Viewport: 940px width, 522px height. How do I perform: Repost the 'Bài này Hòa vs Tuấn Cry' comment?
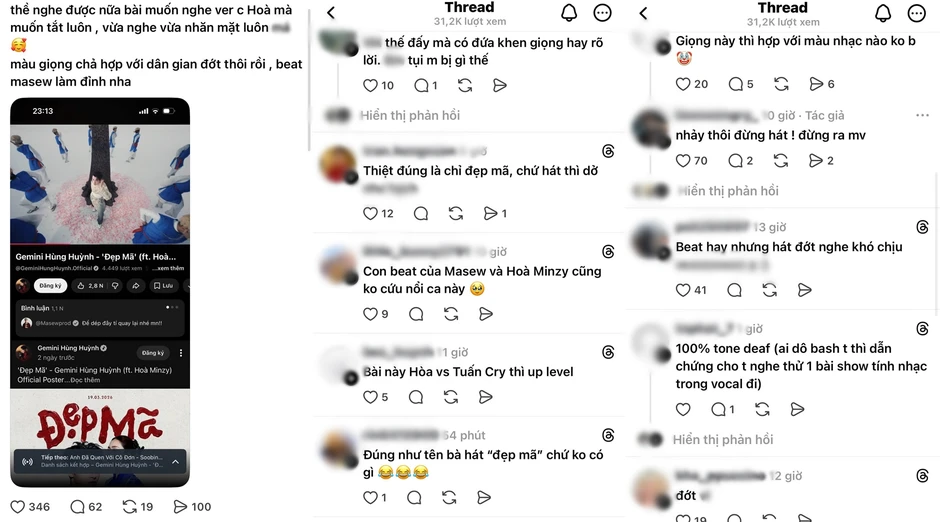pos(451,397)
